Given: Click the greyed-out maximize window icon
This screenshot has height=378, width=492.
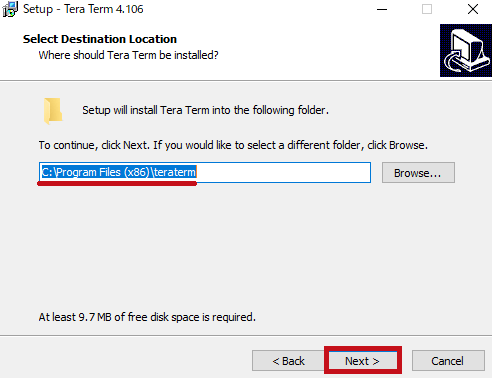Looking at the screenshot, I should [x=427, y=9].
